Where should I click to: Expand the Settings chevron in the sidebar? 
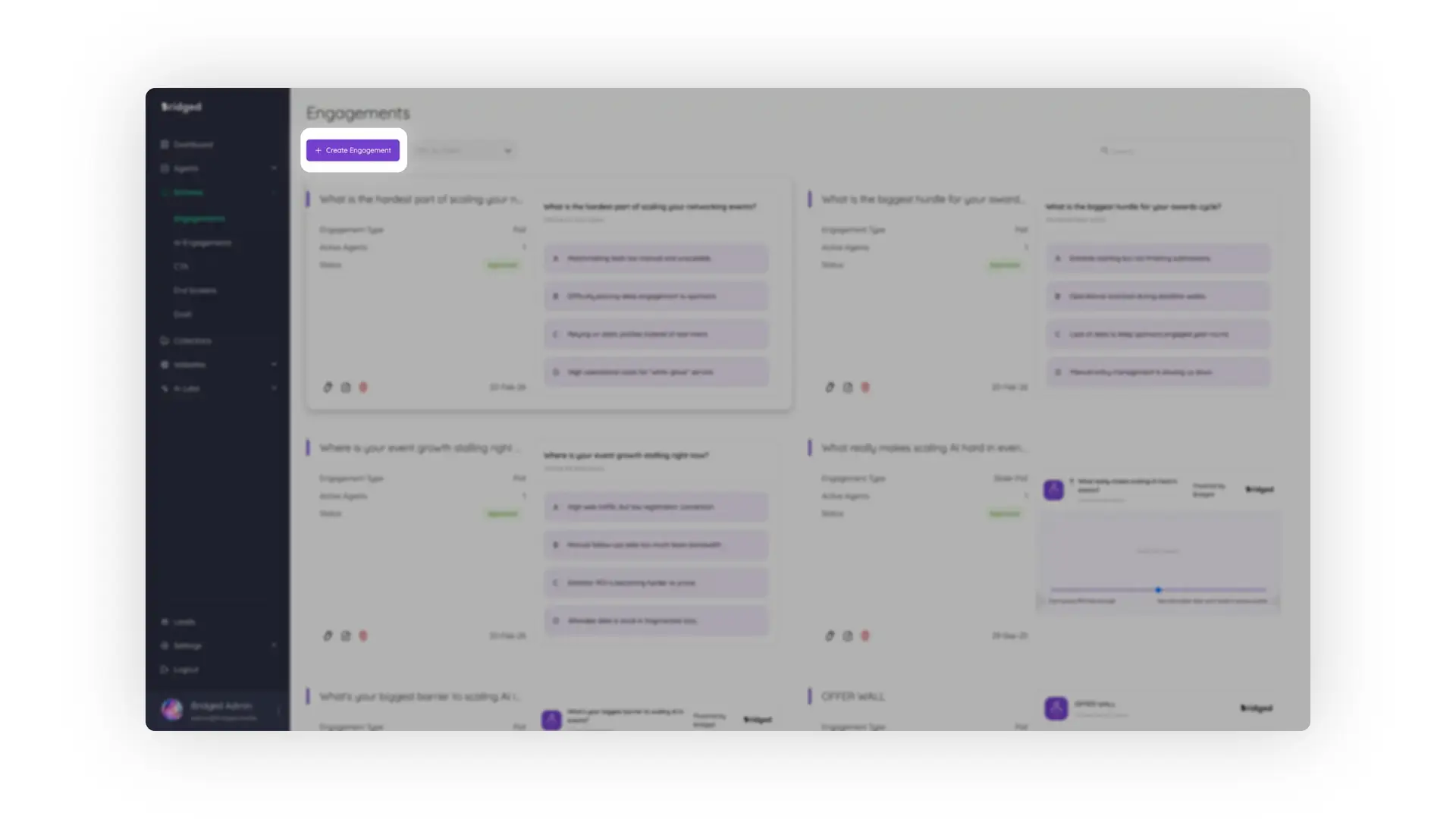[274, 645]
